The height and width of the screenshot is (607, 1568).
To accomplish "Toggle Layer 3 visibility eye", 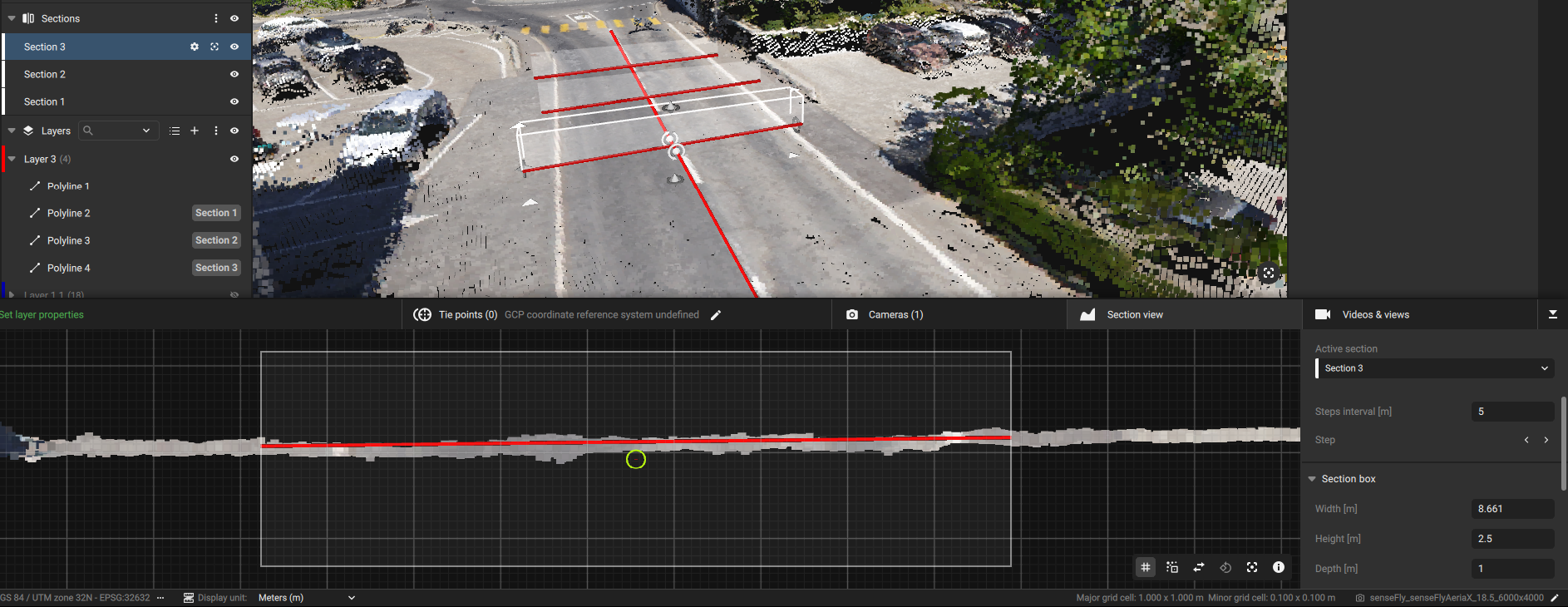I will click(x=234, y=159).
